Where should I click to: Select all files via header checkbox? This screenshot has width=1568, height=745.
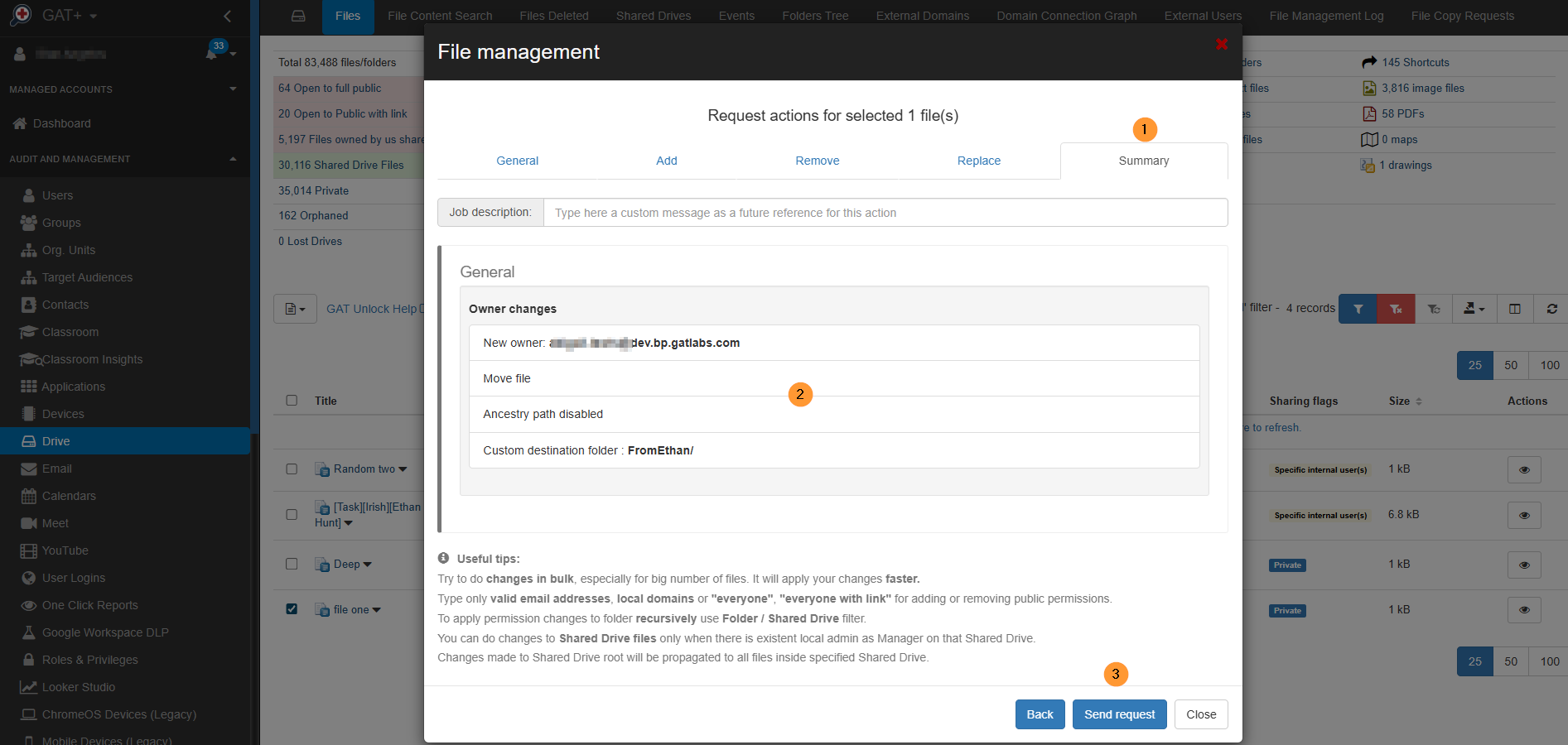pyautogui.click(x=291, y=400)
